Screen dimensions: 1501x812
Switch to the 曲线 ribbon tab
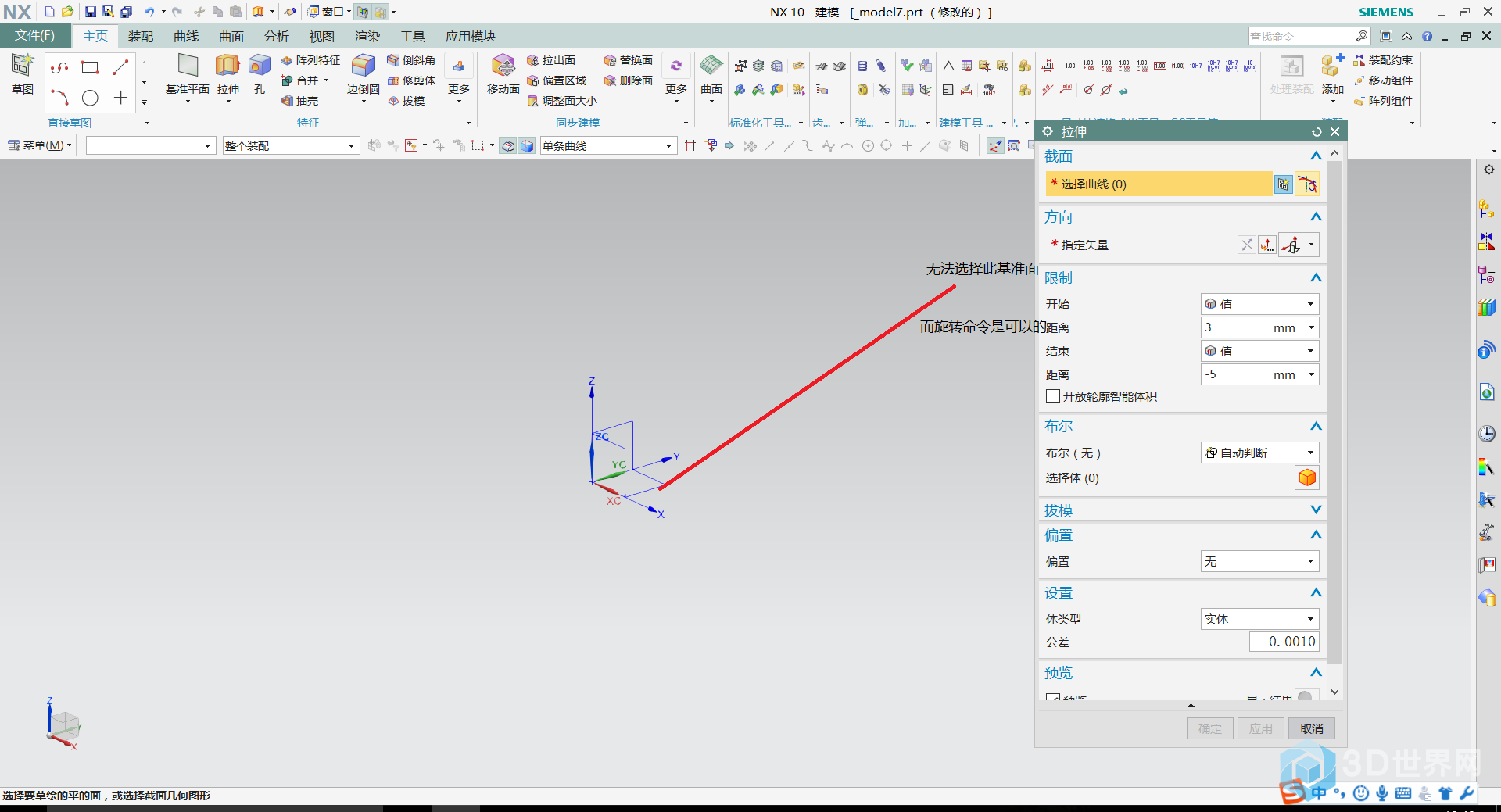pos(186,37)
